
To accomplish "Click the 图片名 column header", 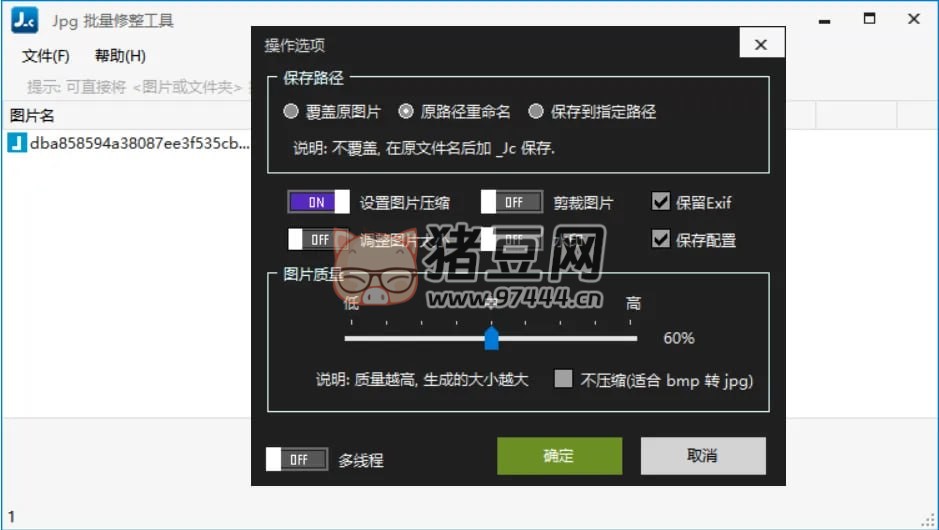I will 33,115.
